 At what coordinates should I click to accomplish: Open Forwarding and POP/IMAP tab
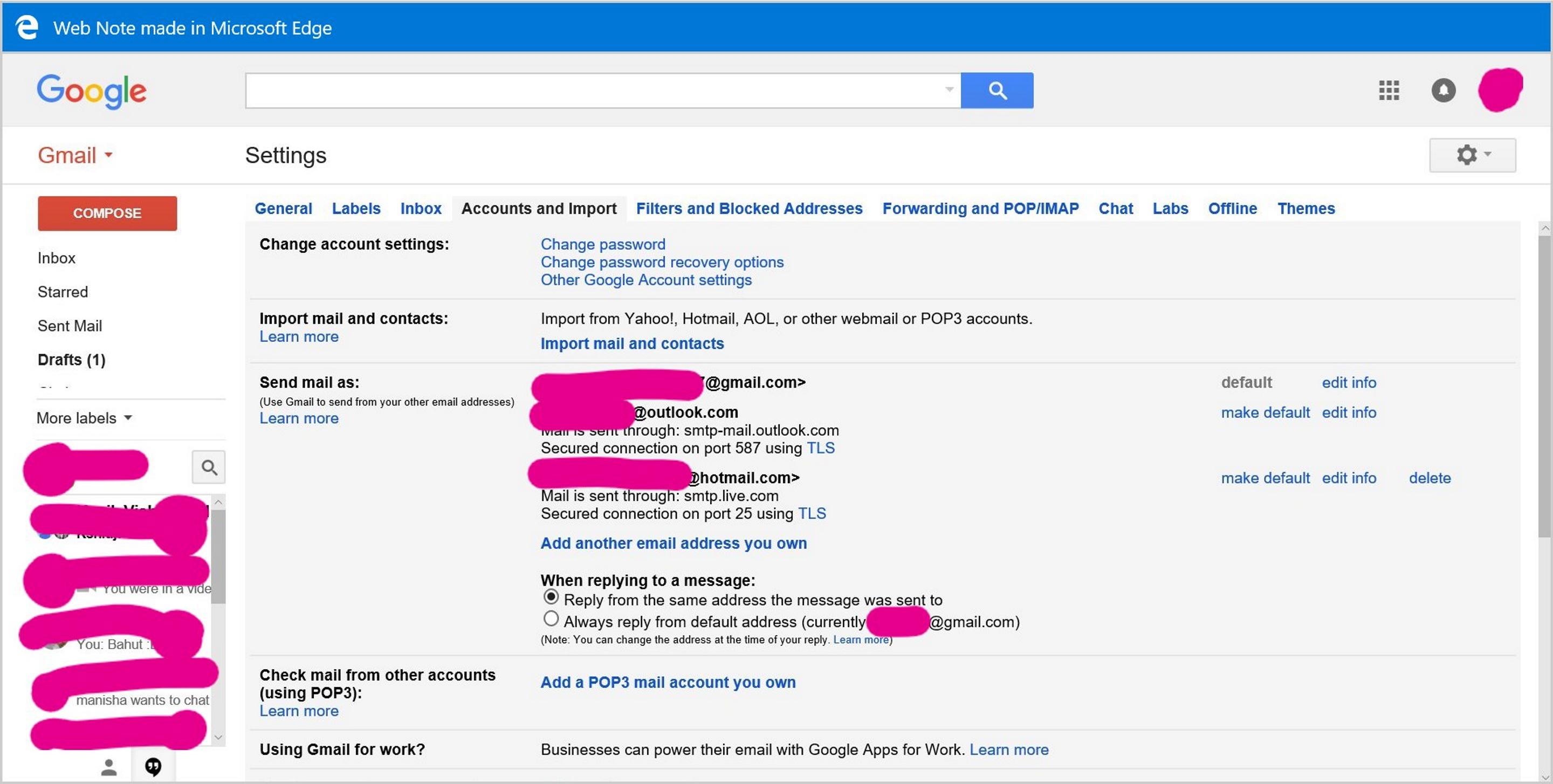tap(980, 209)
